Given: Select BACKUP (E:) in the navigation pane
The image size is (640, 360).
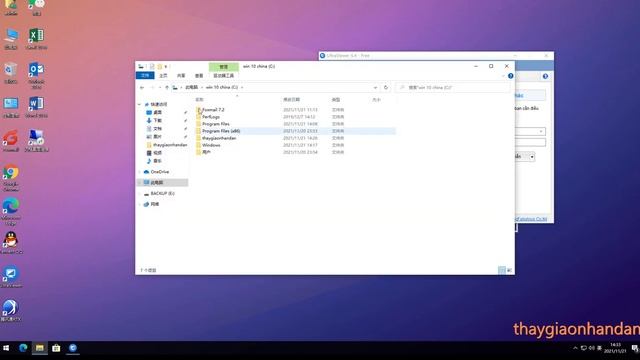Looking at the screenshot, I should (x=162, y=193).
